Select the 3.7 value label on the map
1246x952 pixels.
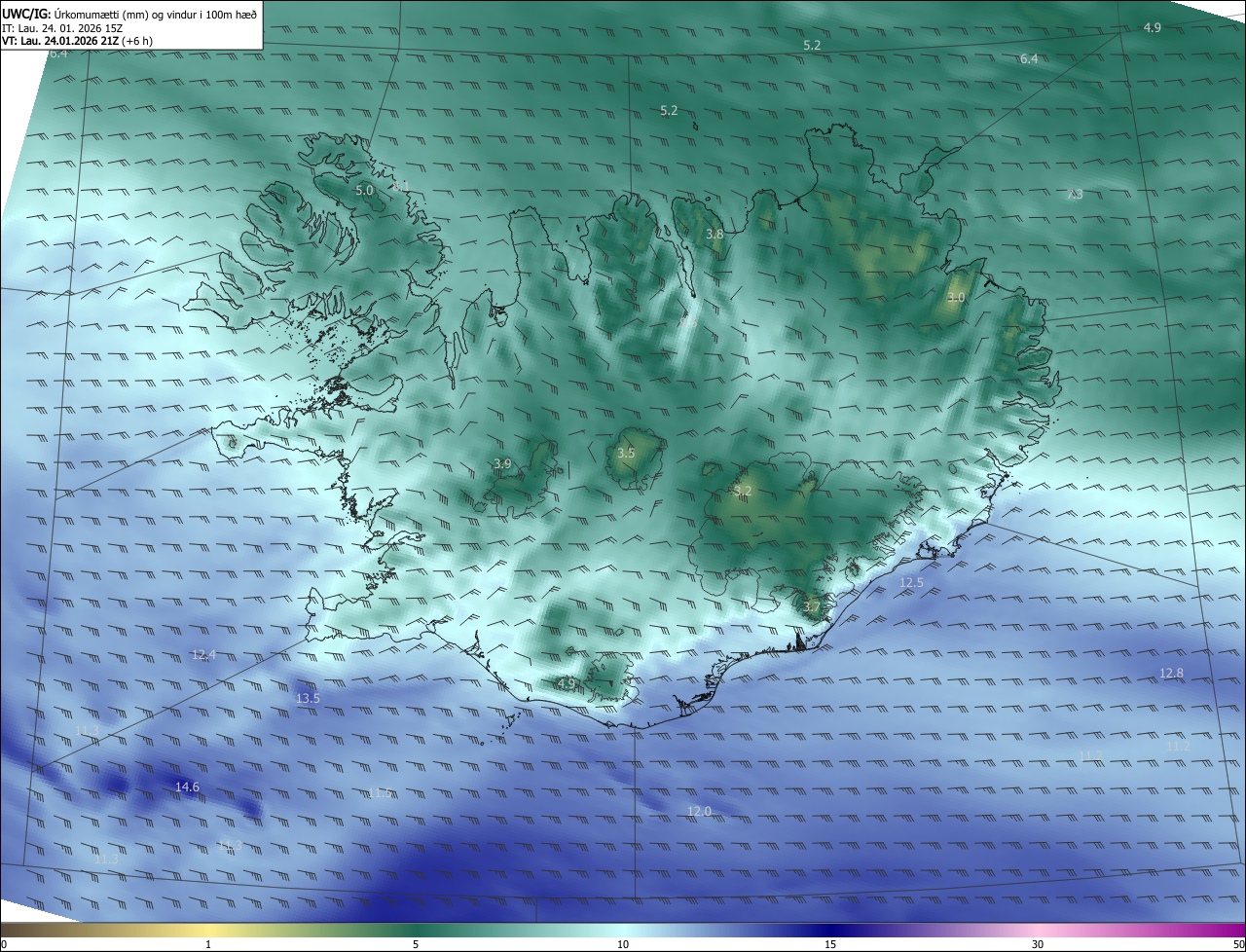[x=813, y=607]
